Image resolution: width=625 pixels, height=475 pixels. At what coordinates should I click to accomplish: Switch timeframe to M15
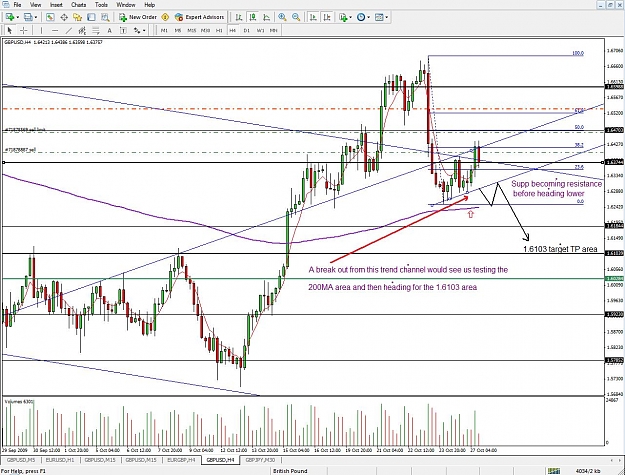(192, 30)
